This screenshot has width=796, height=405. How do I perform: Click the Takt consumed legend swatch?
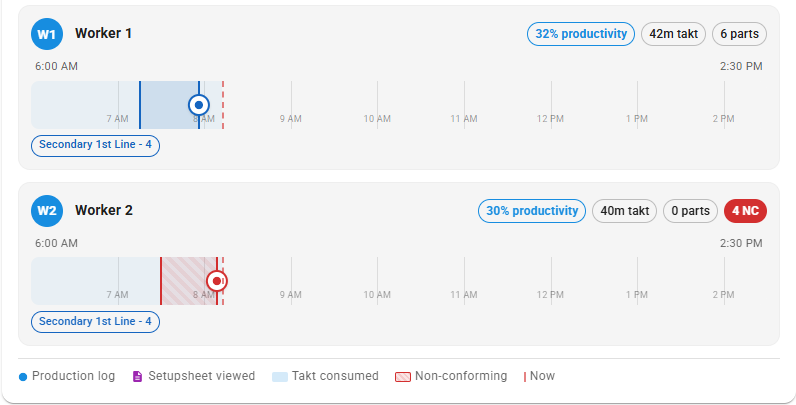(x=280, y=377)
